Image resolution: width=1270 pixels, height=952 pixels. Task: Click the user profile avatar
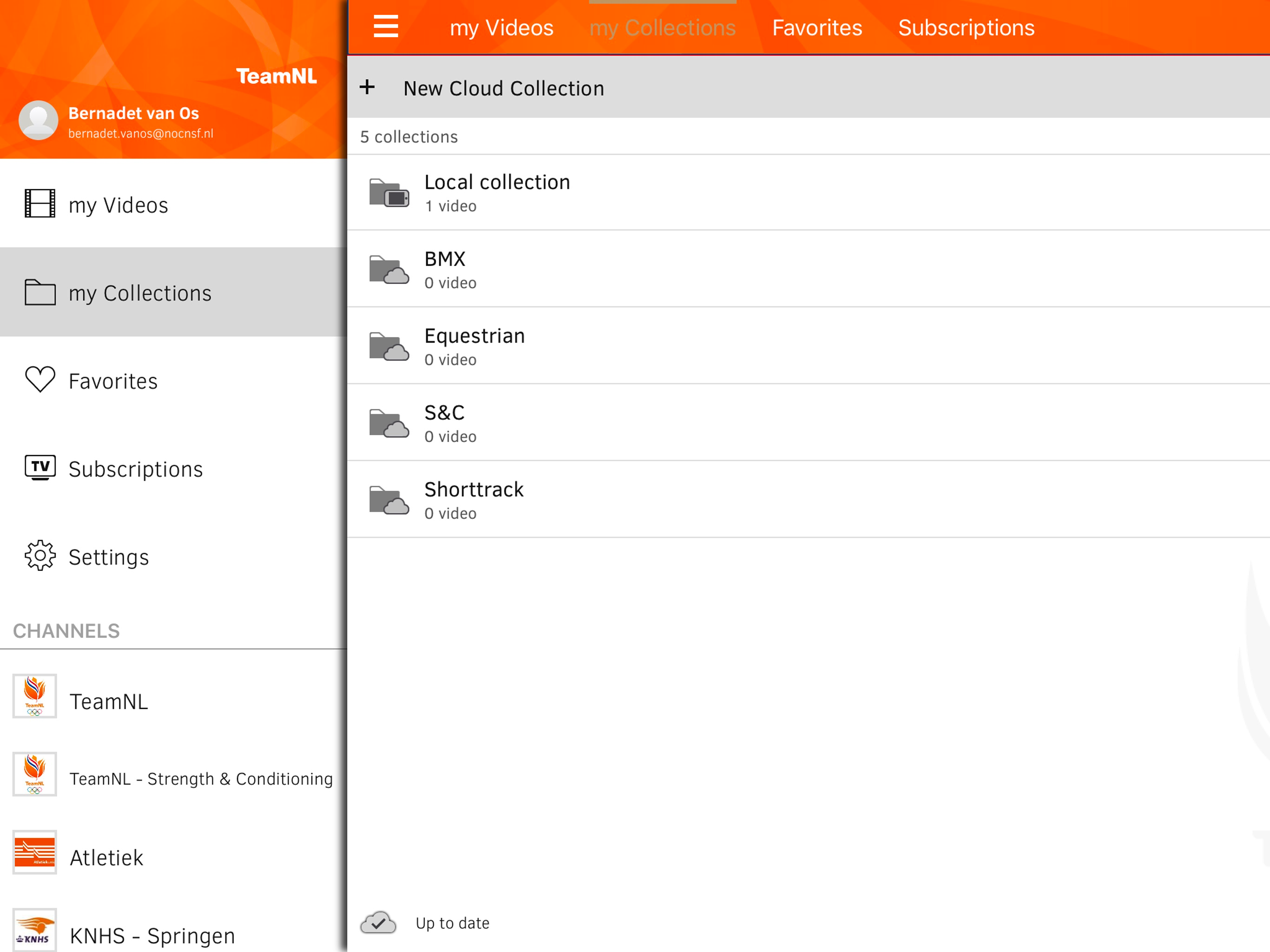coord(39,120)
